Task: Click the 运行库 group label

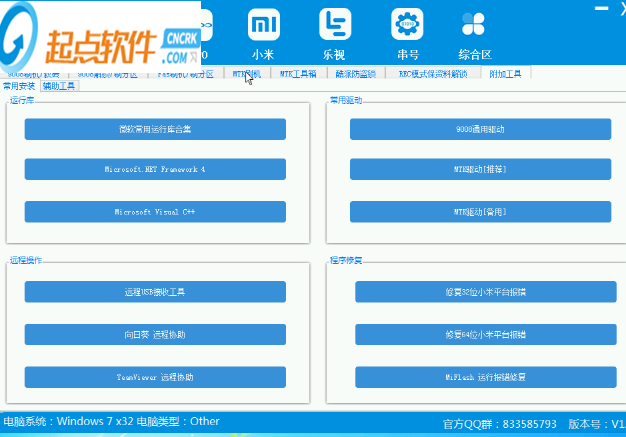Action: tap(22, 100)
